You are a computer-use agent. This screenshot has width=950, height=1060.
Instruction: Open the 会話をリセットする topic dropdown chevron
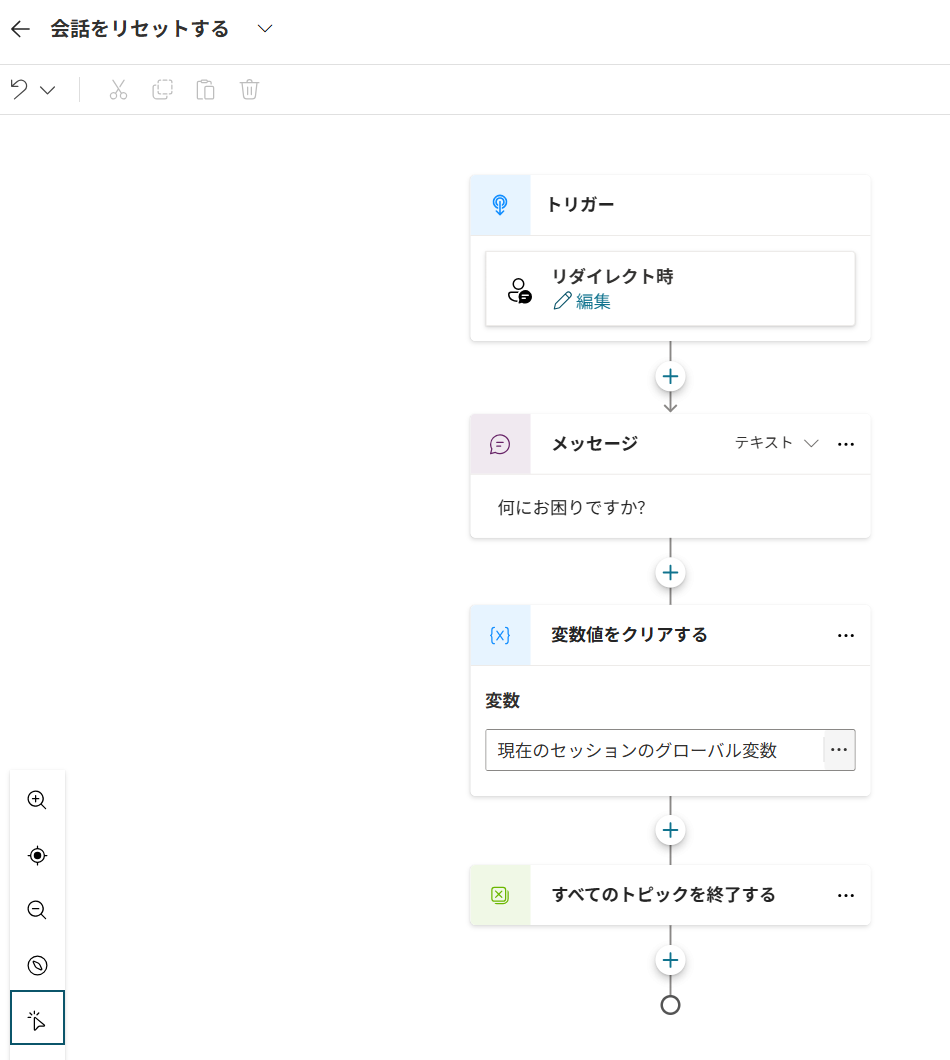click(265, 29)
